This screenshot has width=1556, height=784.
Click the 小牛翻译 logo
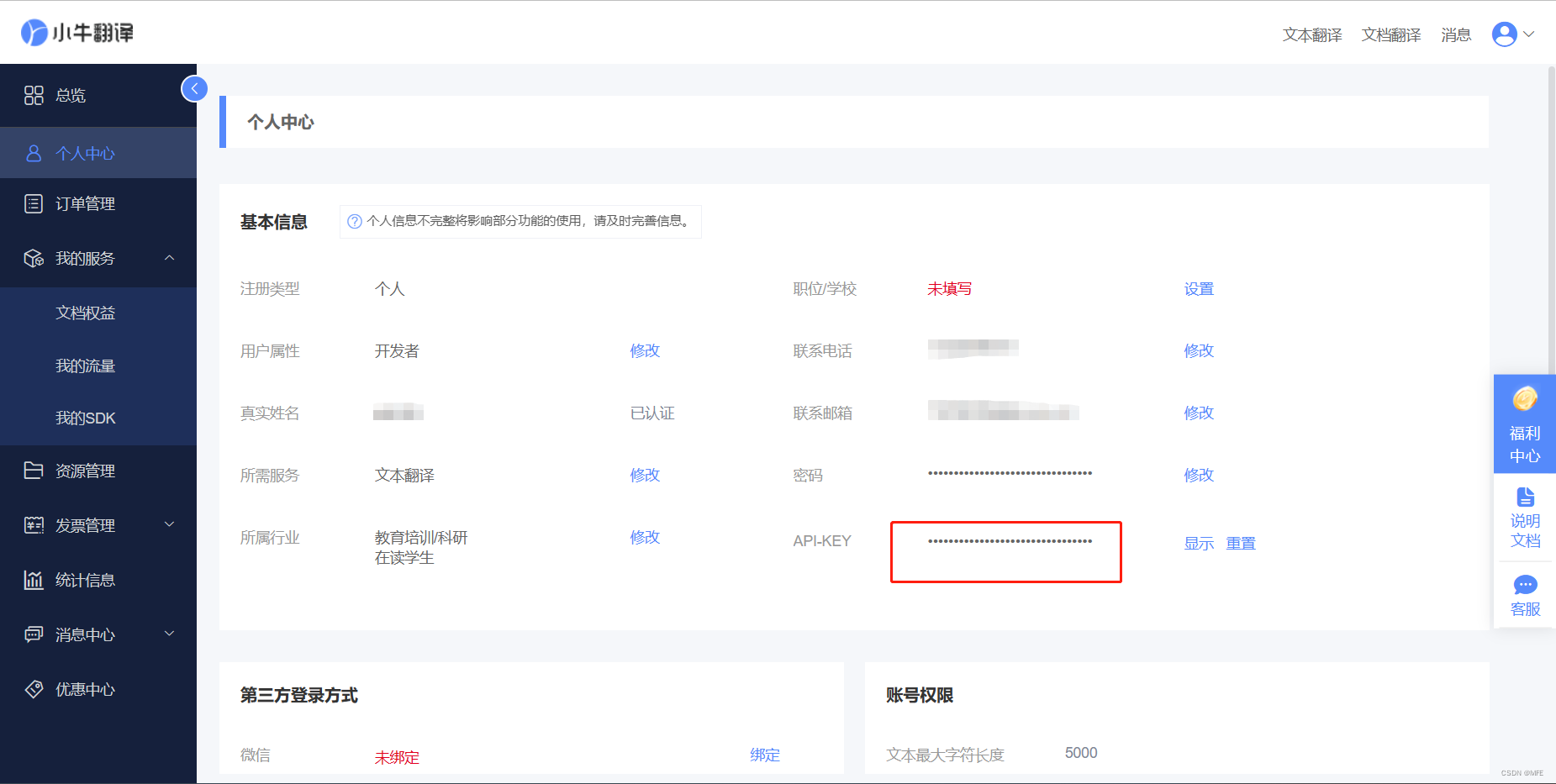[x=77, y=33]
